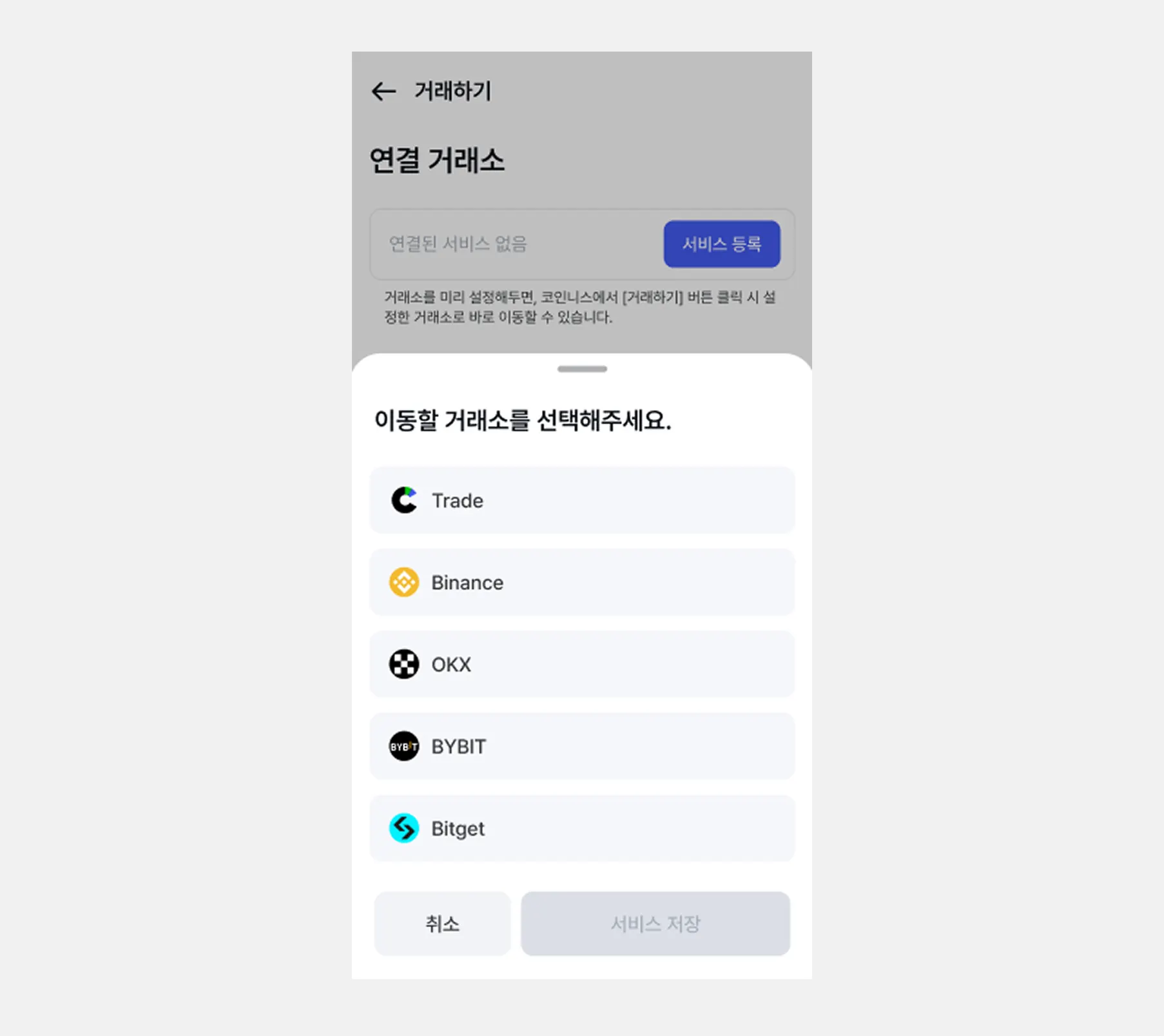The height and width of the screenshot is (1036, 1164).
Task: Open service registration via 서비스 등록
Action: 722,244
